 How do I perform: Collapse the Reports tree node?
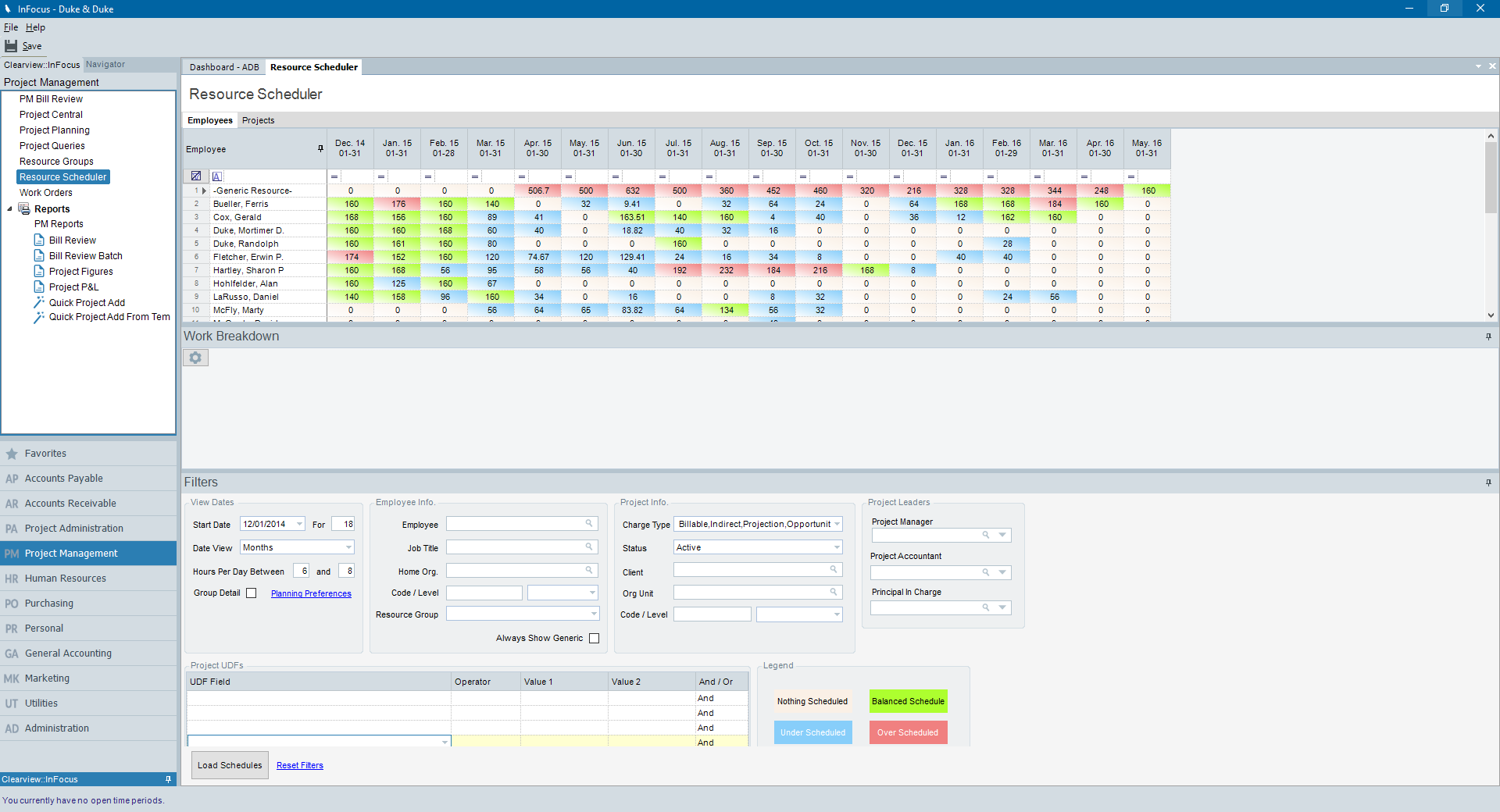[x=9, y=209]
